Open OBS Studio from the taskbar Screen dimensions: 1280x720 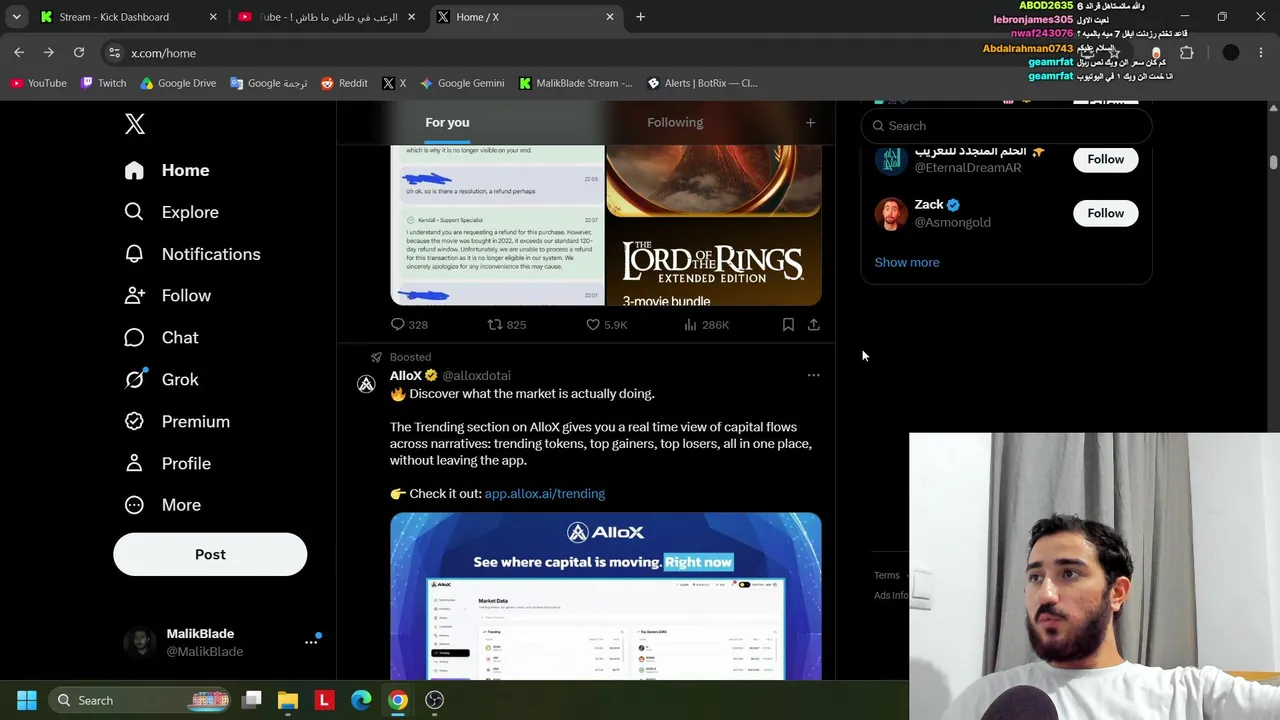pyautogui.click(x=434, y=700)
